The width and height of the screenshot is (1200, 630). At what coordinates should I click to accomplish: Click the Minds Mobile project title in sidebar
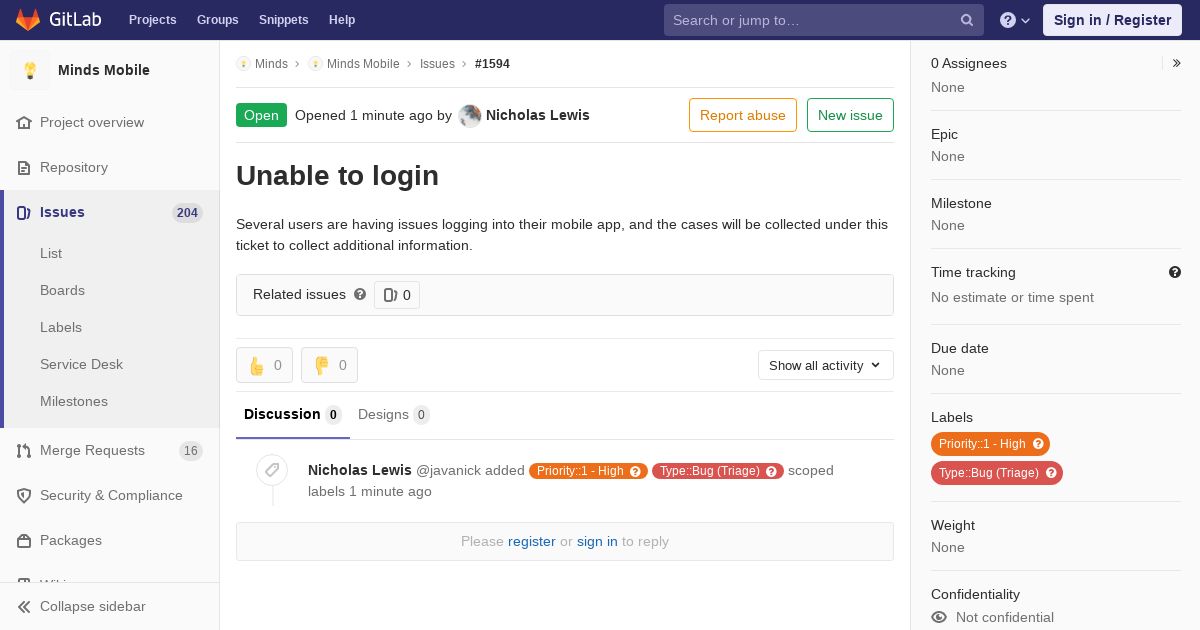point(104,70)
